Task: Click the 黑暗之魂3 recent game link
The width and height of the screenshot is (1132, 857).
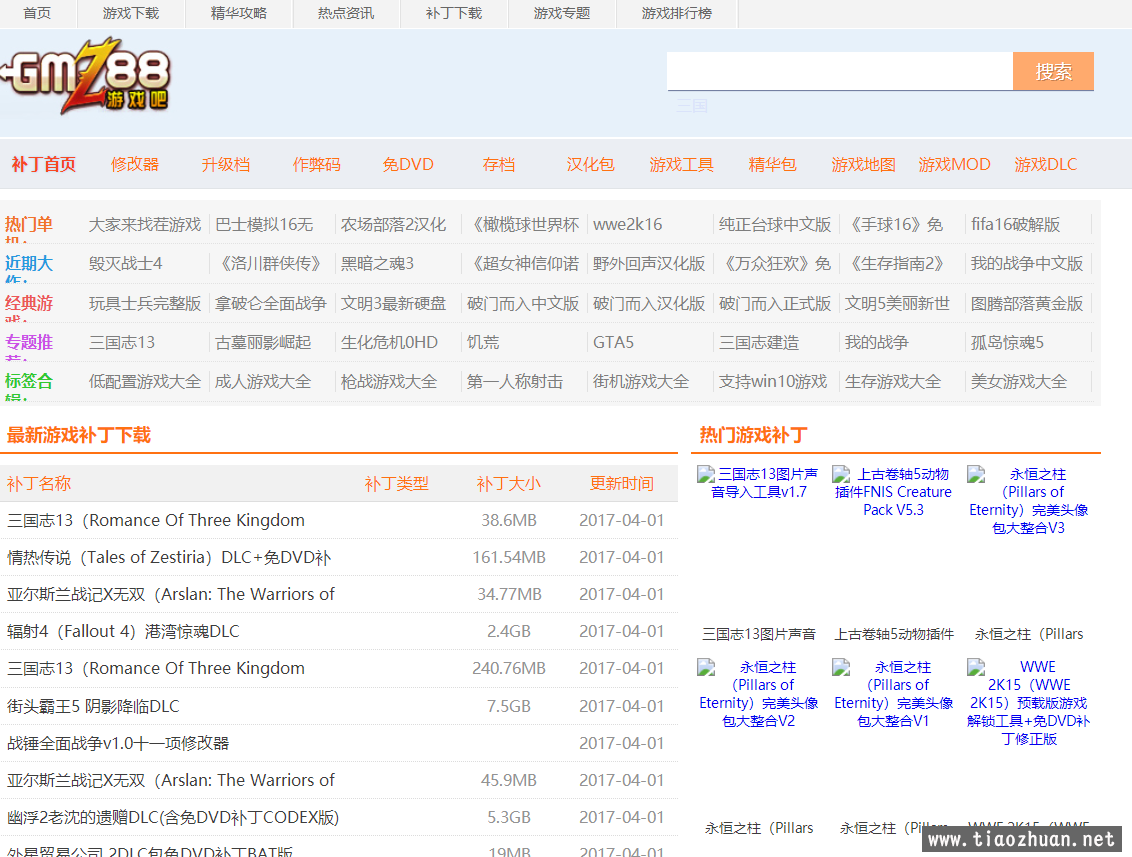Action: 377,263
